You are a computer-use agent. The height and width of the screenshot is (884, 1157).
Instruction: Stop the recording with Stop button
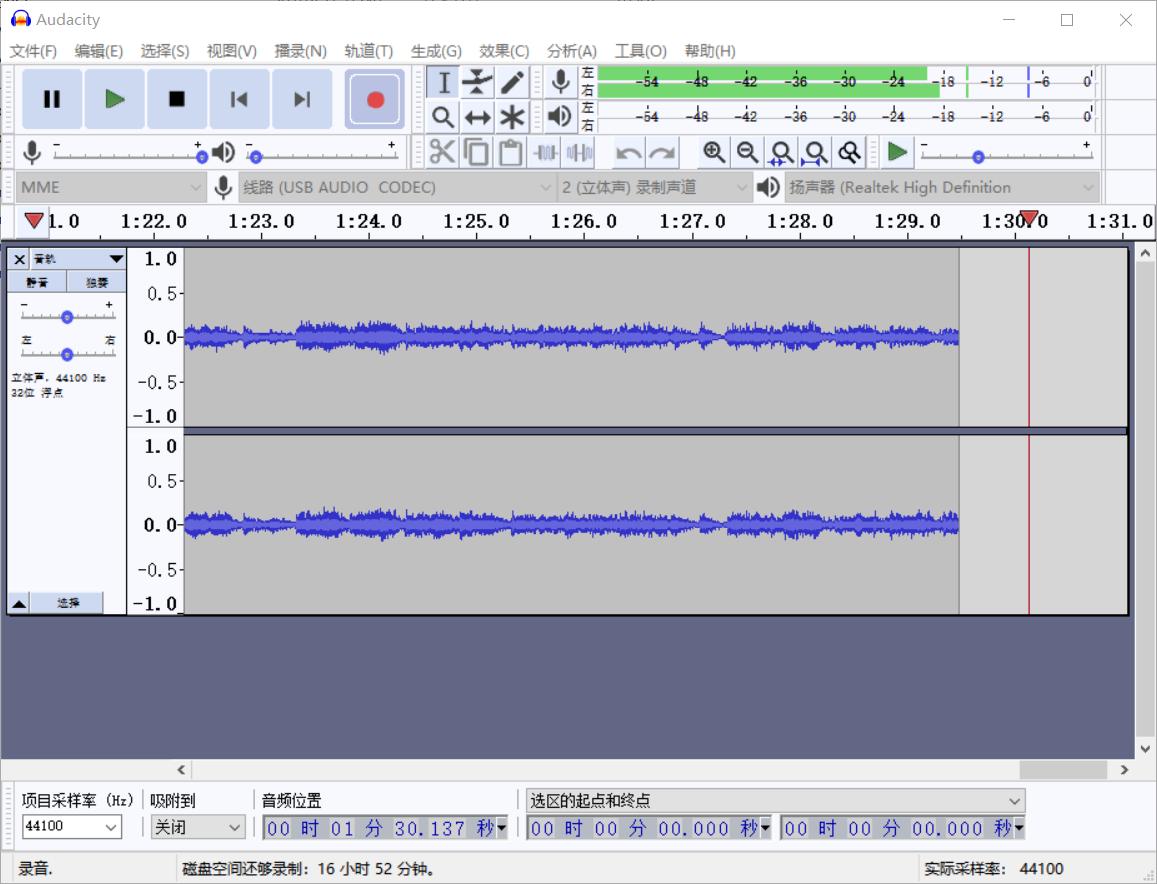(x=177, y=99)
